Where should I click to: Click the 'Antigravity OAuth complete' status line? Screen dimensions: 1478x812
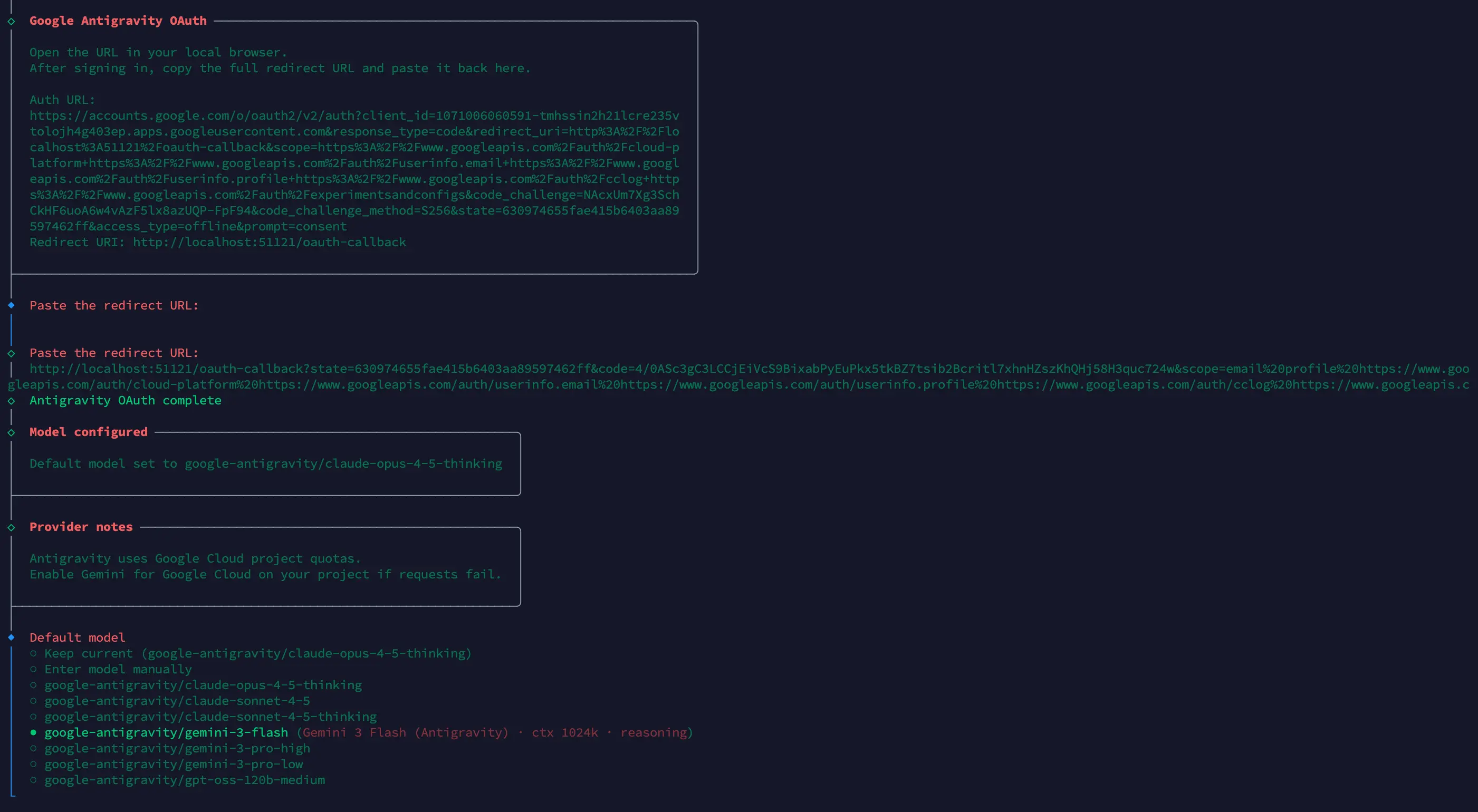126,400
